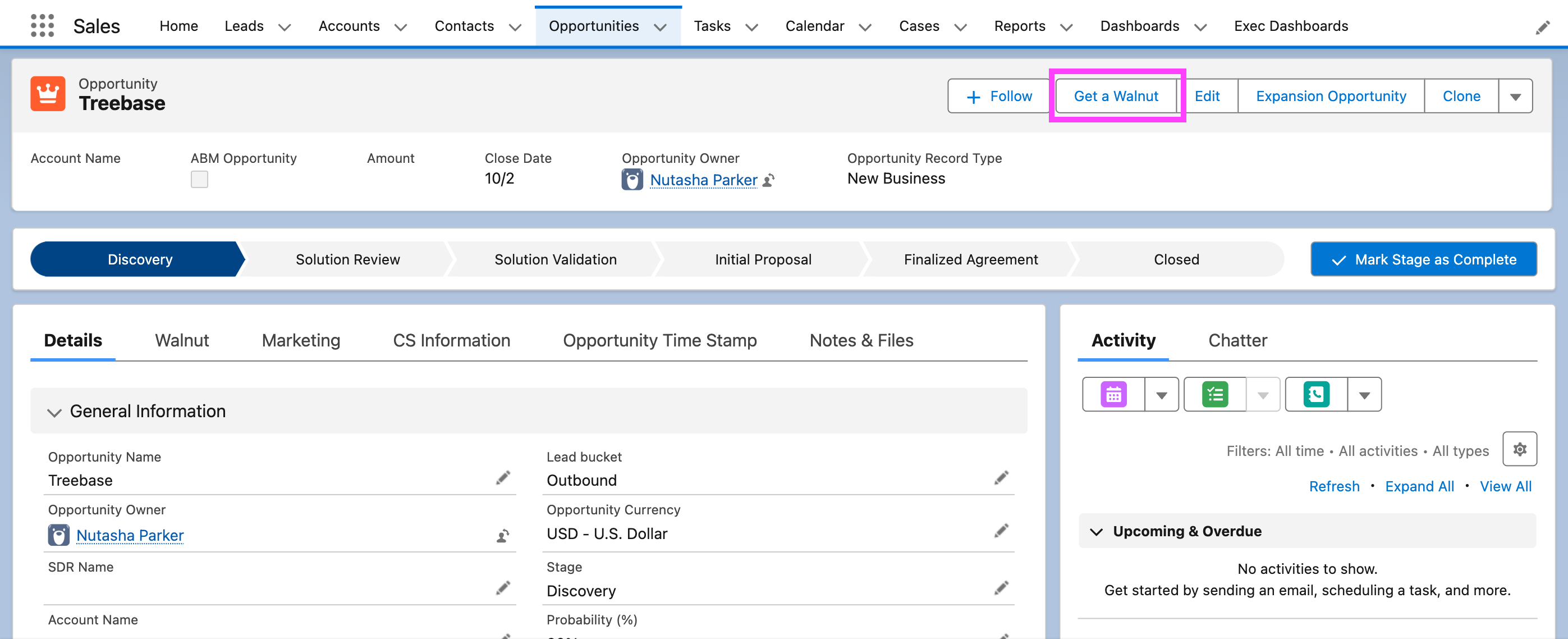Switch to the Chatter tab

point(1237,340)
